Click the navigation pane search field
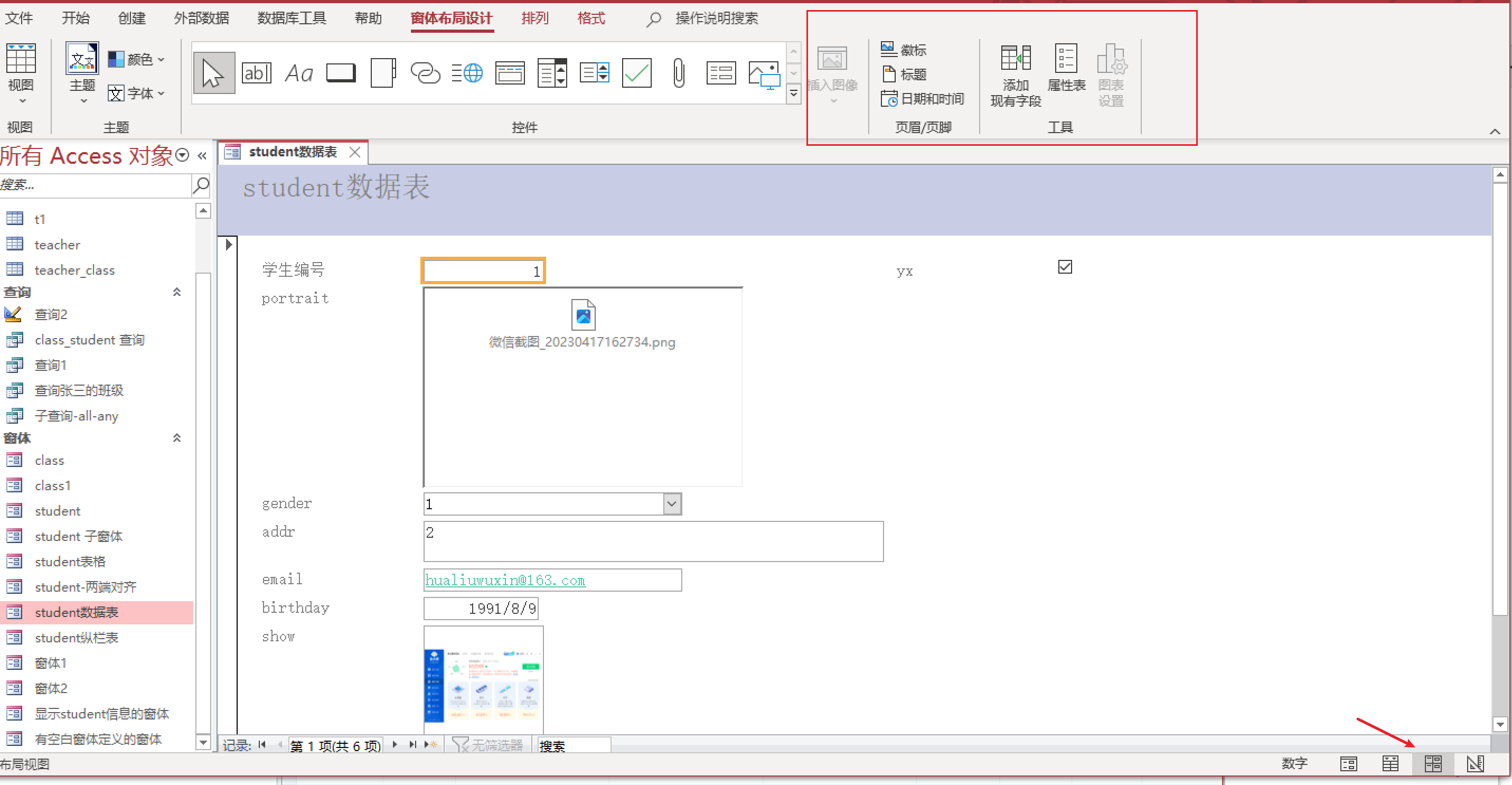The height and width of the screenshot is (785, 1512). coord(94,185)
